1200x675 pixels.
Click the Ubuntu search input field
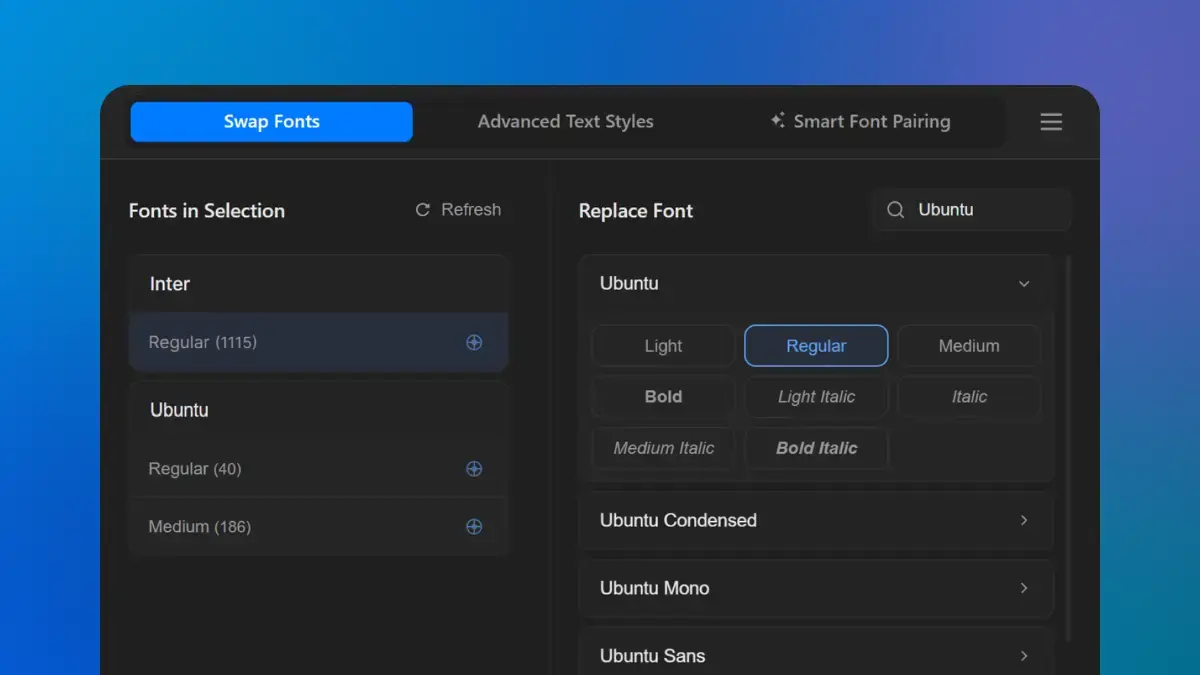coord(971,210)
